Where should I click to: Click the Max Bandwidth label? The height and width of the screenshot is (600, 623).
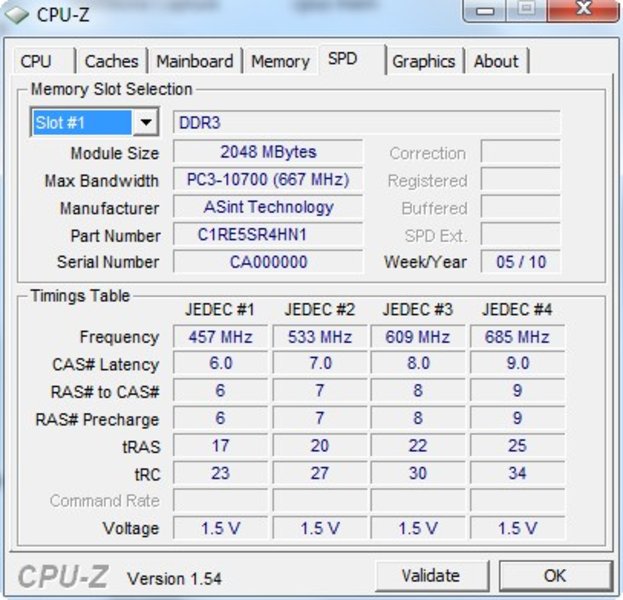(102, 181)
